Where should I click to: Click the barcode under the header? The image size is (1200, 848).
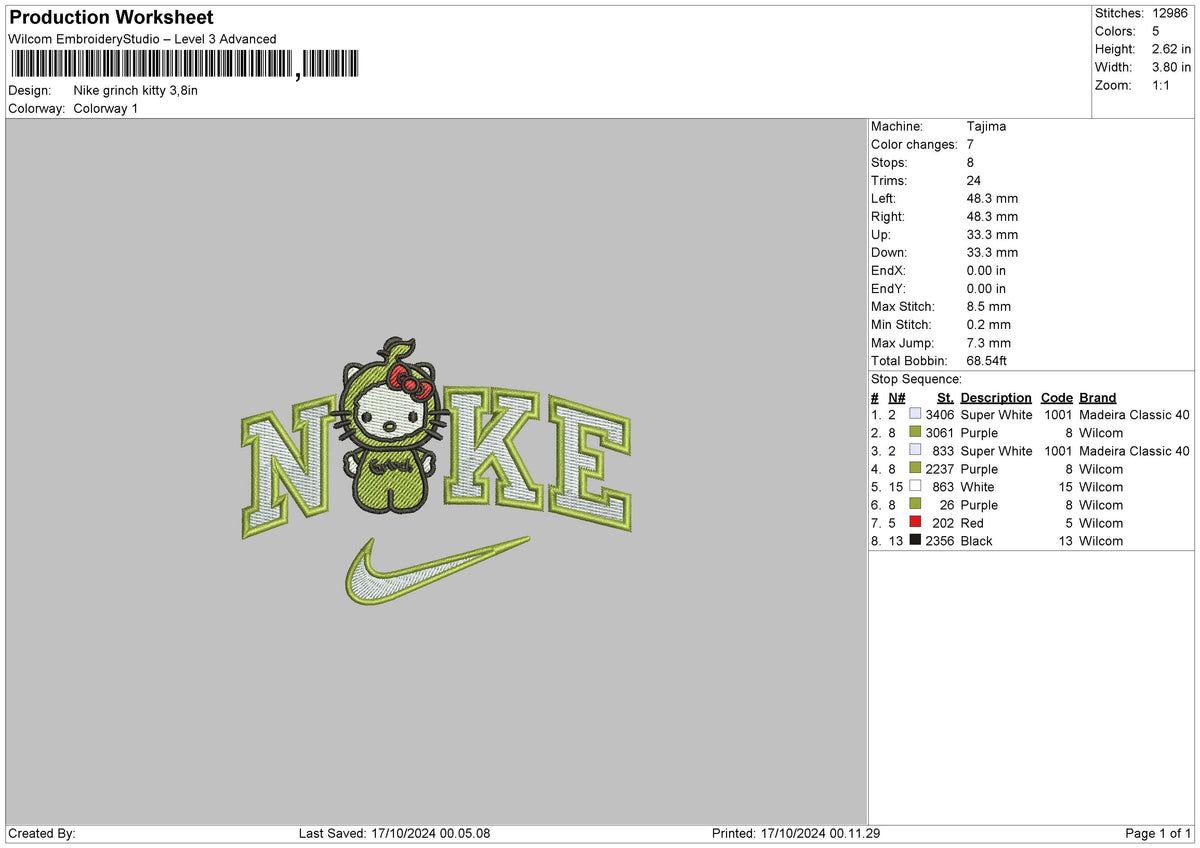183,65
